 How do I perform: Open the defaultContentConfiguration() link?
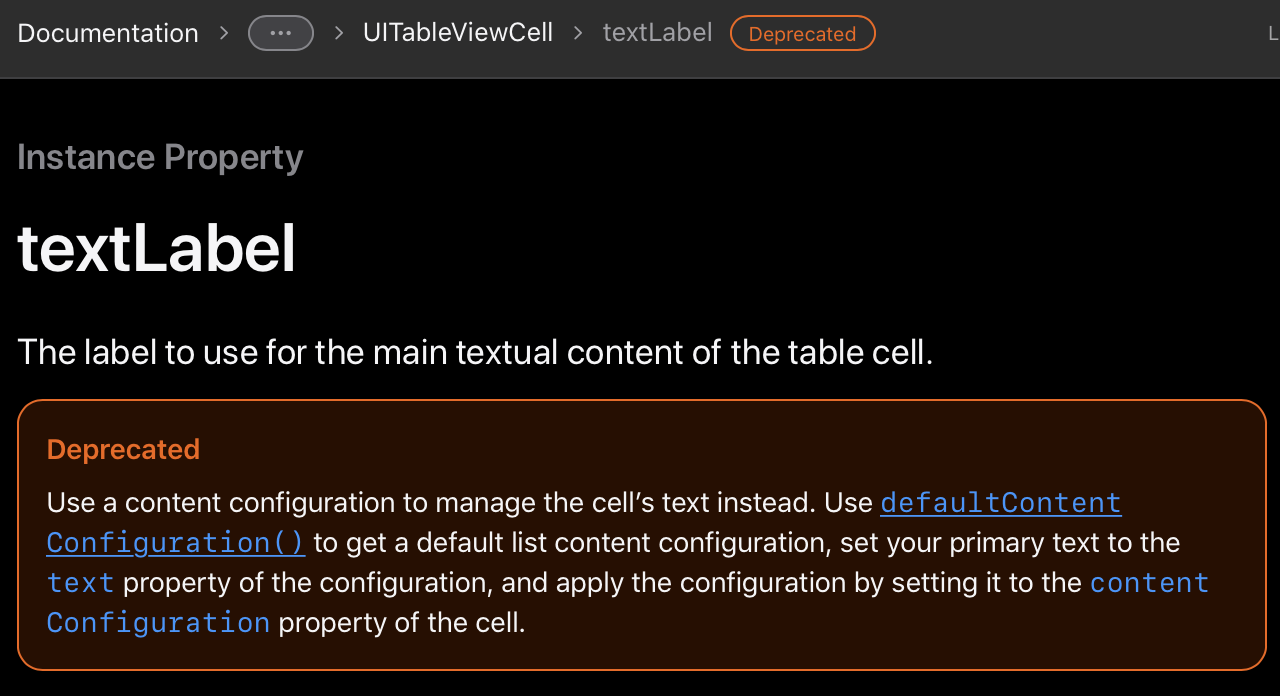[1000, 502]
